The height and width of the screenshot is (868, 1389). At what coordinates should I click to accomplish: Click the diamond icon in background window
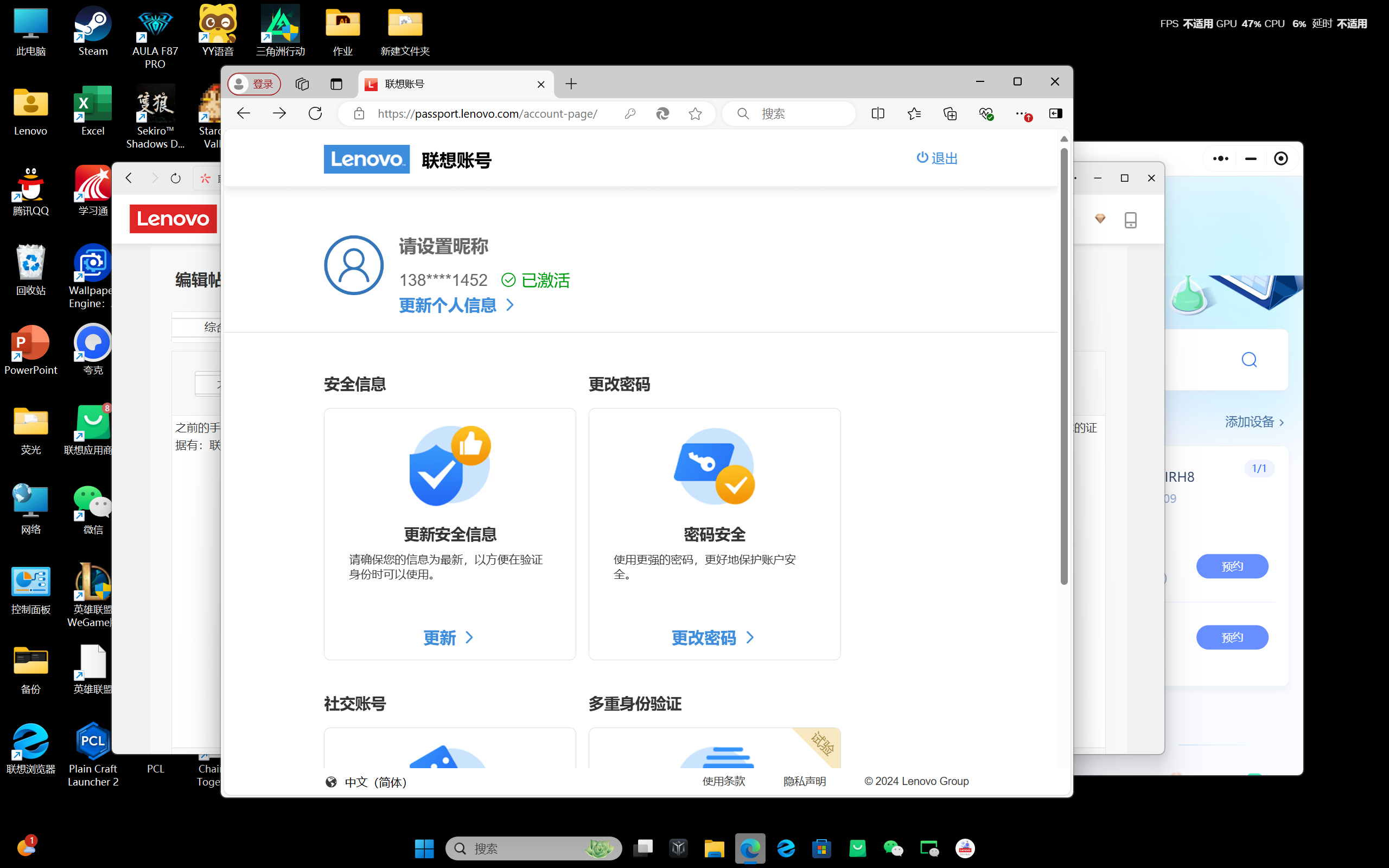pos(1100,219)
